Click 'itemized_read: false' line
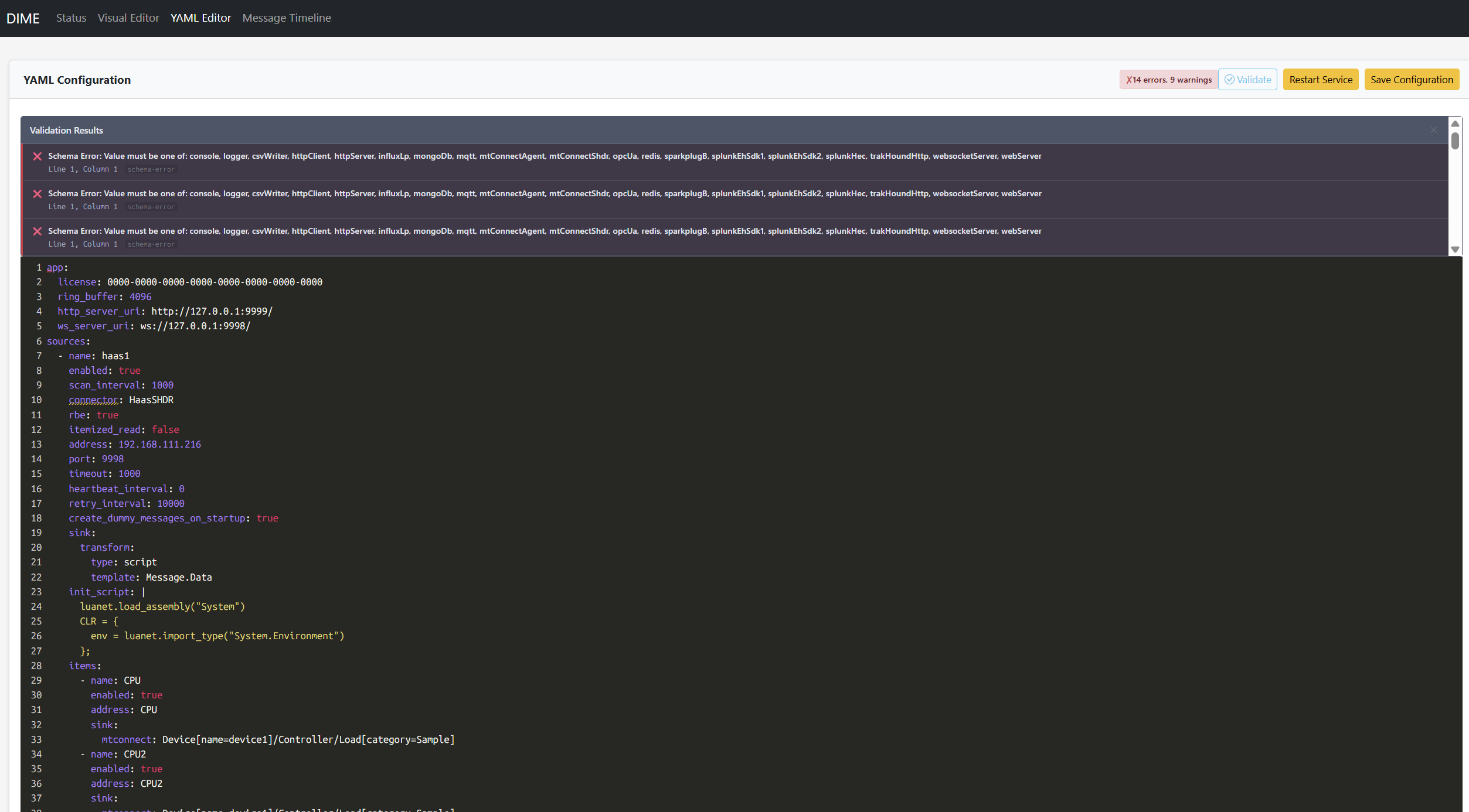Viewport: 1469px width, 812px height. (x=124, y=430)
